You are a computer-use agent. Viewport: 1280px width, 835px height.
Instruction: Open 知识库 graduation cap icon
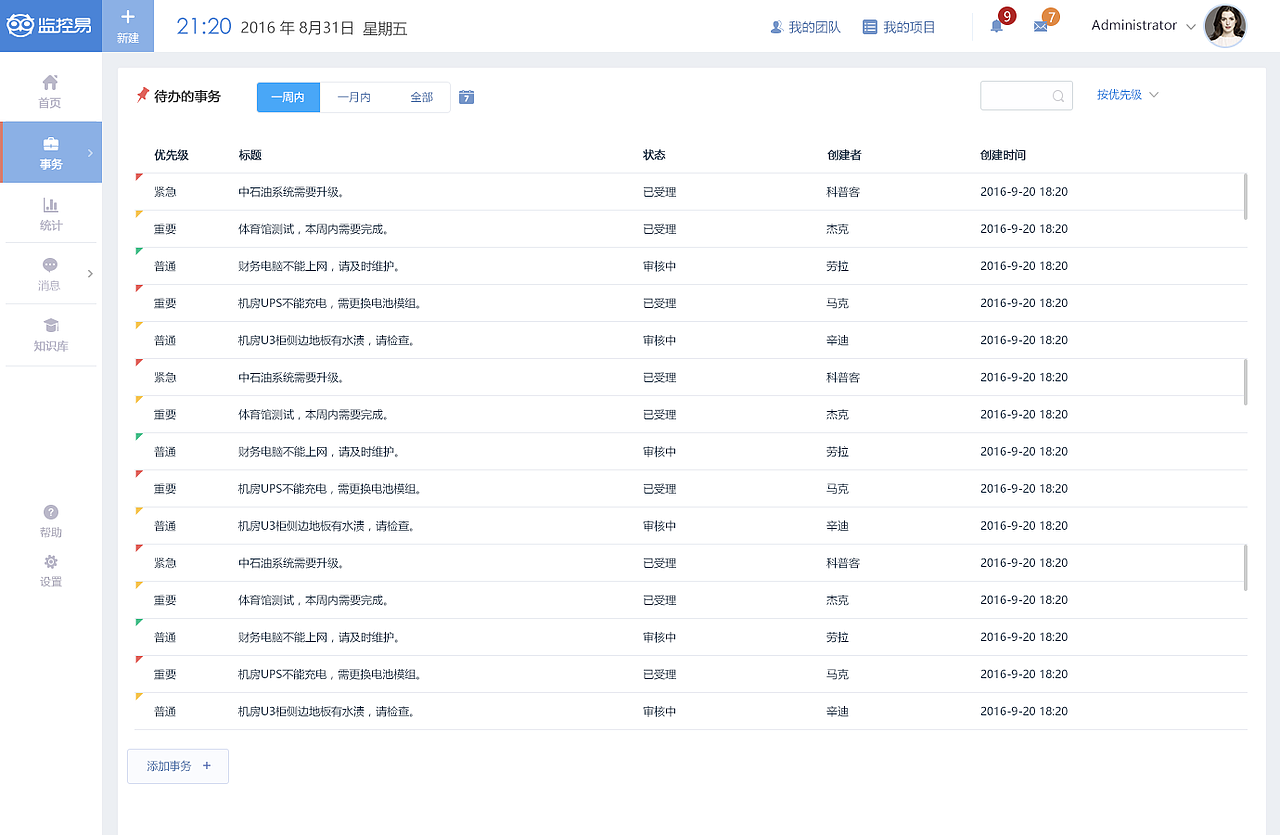pyautogui.click(x=50, y=326)
